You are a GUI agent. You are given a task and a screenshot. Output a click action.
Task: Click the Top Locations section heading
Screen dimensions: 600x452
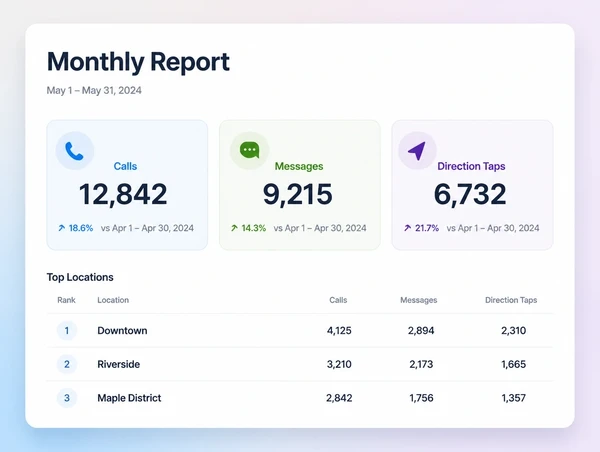pos(80,277)
